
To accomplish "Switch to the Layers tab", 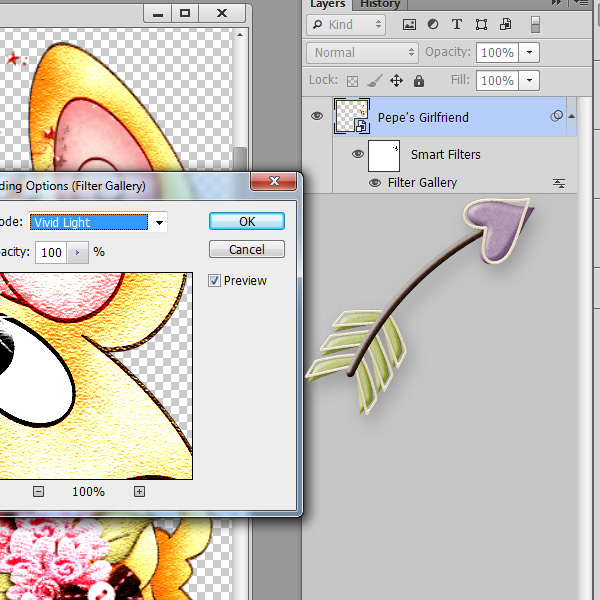I will (x=328, y=4).
